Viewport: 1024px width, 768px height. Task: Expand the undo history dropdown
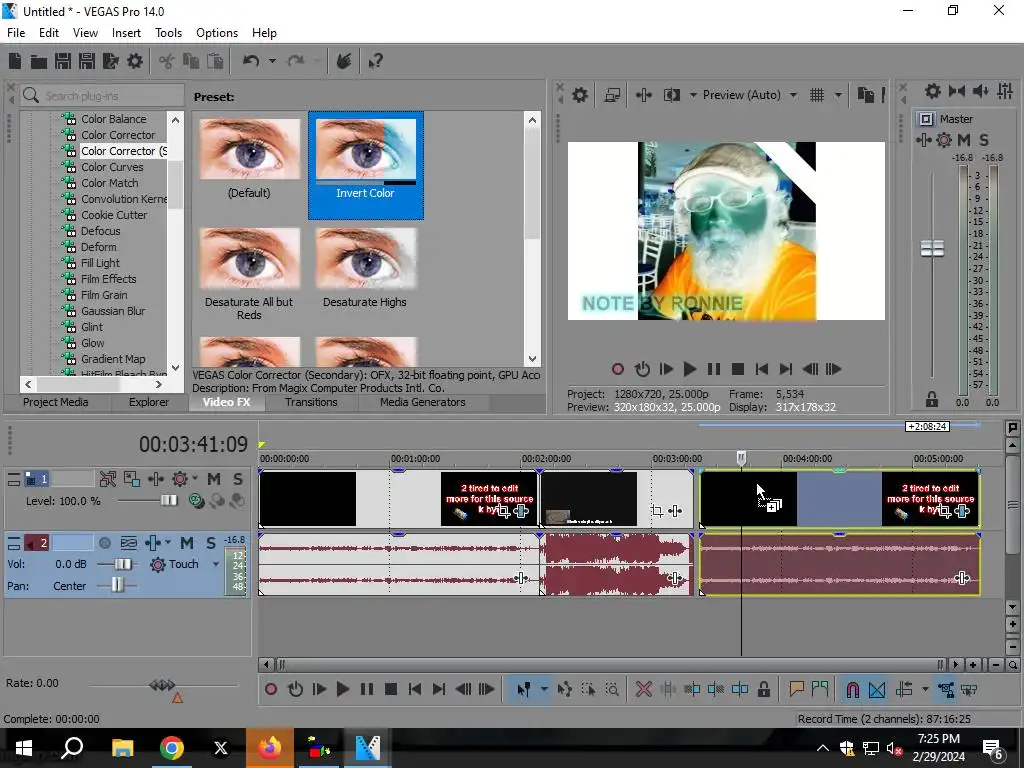[272, 61]
